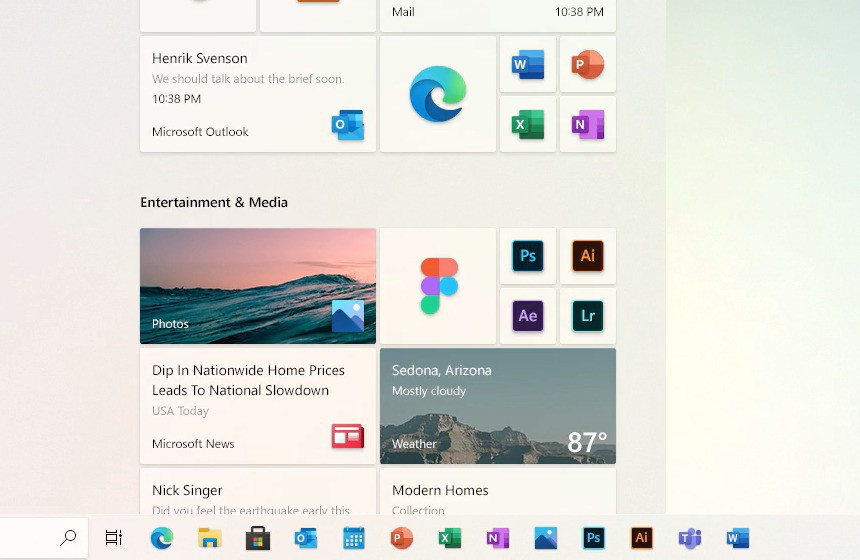Launch Word from the Start menu tile
The image size is (860, 560).
[x=528, y=64]
